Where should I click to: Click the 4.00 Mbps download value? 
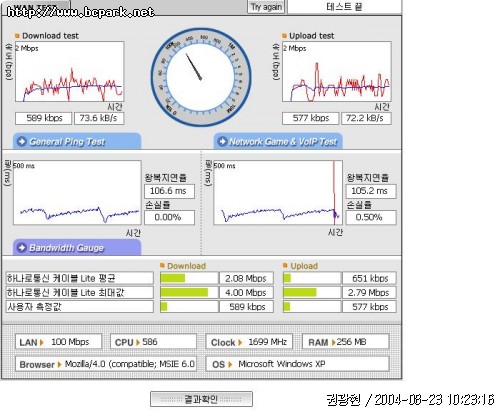pos(246,293)
